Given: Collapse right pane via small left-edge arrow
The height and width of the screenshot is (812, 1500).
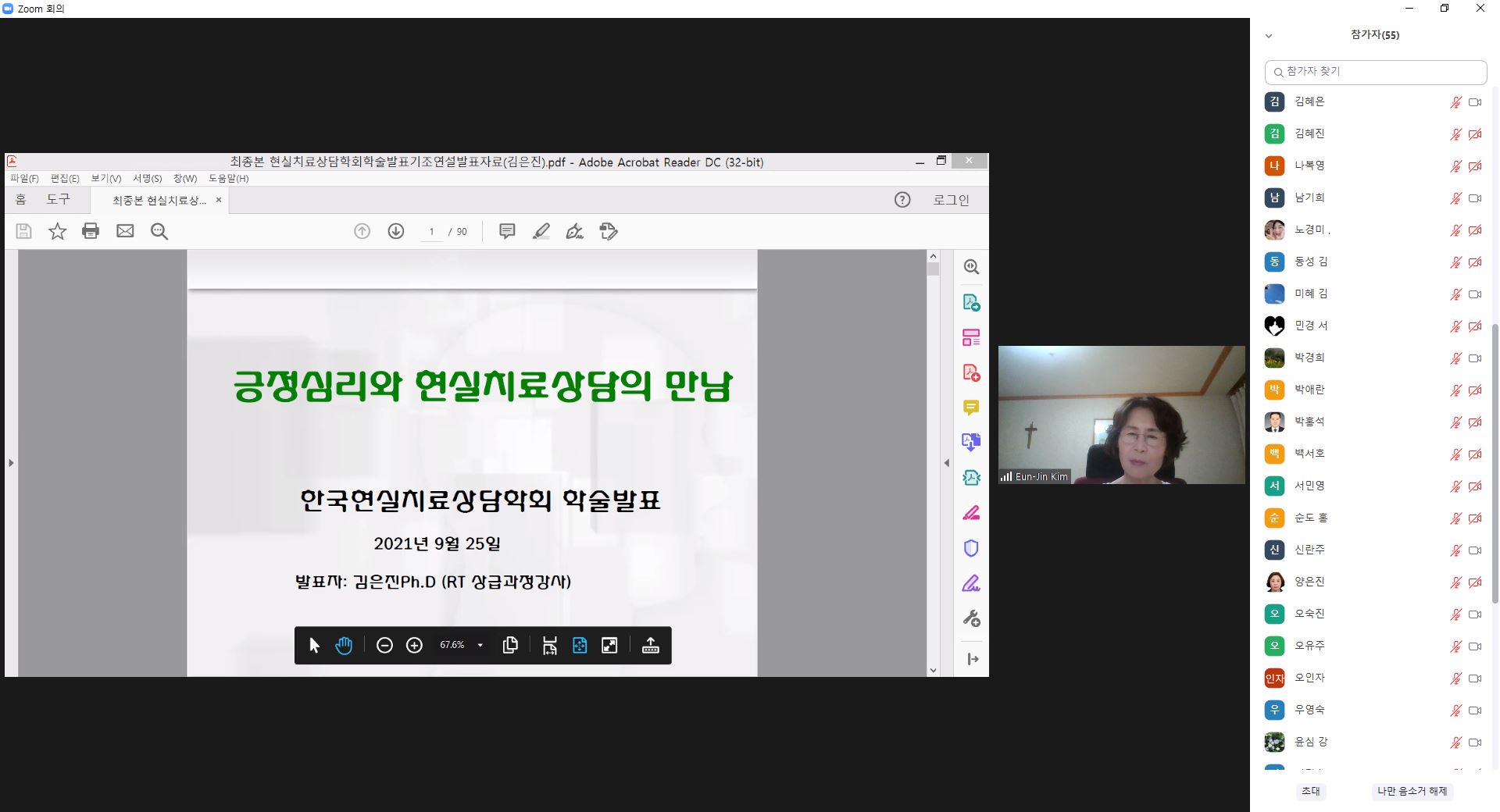Looking at the screenshot, I should coord(947,463).
